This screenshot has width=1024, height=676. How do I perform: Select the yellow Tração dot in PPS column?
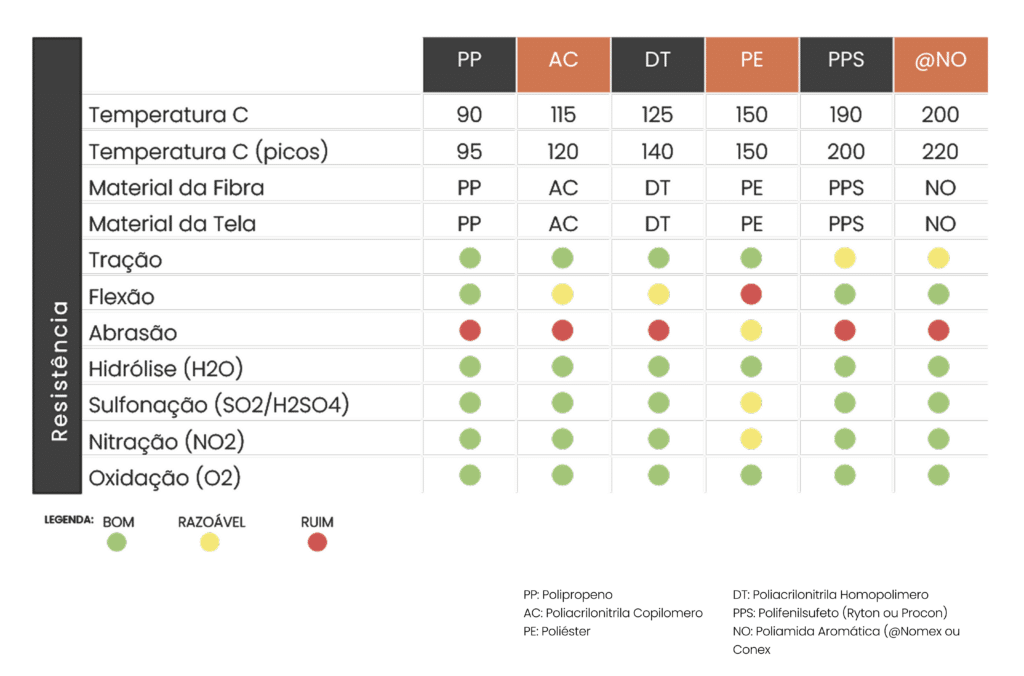pyautogui.click(x=846, y=259)
